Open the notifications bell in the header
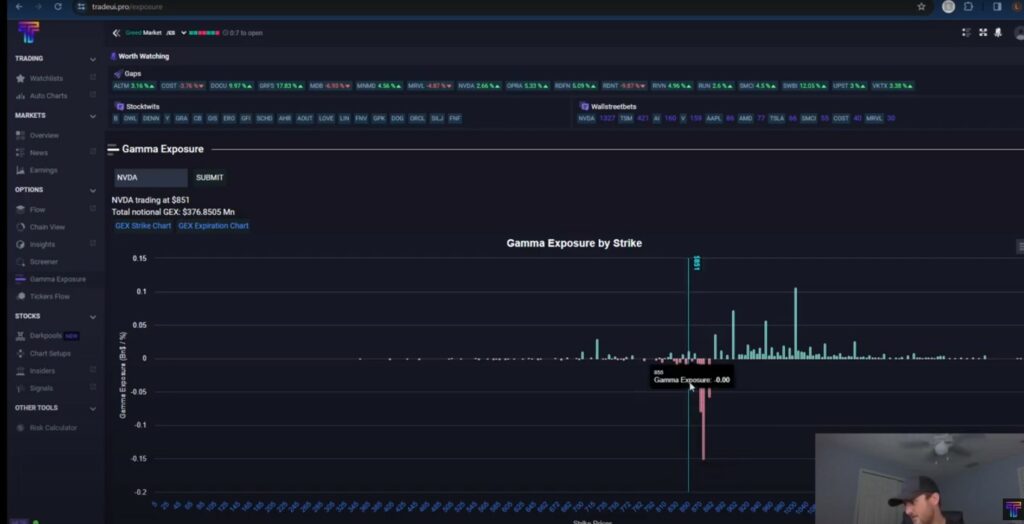1024x524 pixels. [998, 33]
